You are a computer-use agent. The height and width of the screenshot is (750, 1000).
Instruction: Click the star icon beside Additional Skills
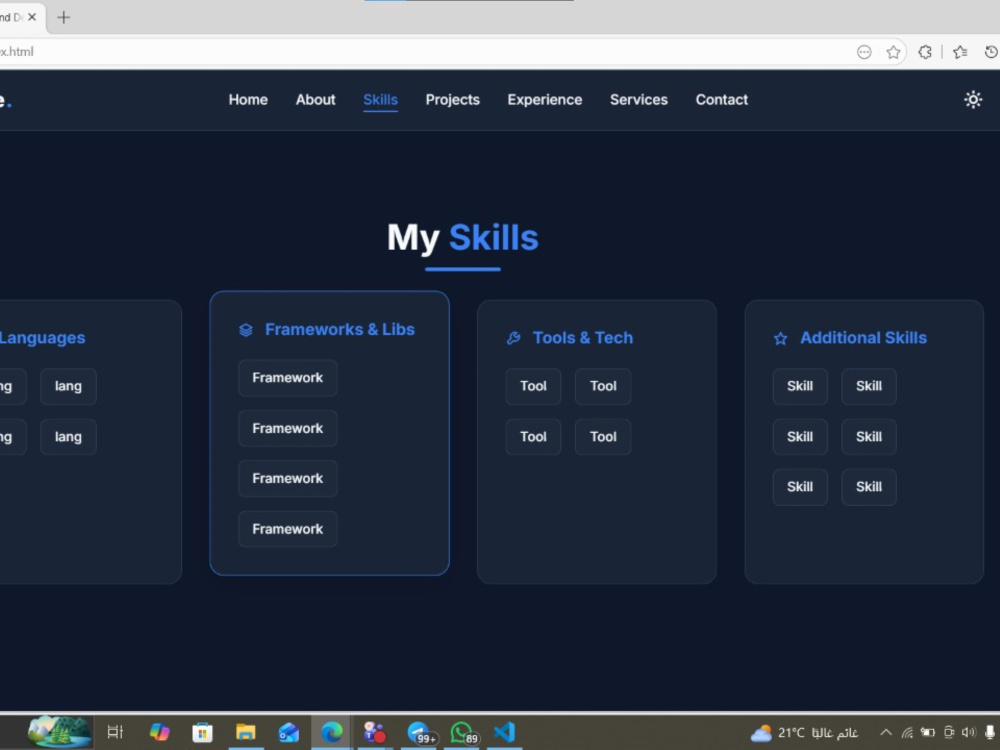pos(781,338)
